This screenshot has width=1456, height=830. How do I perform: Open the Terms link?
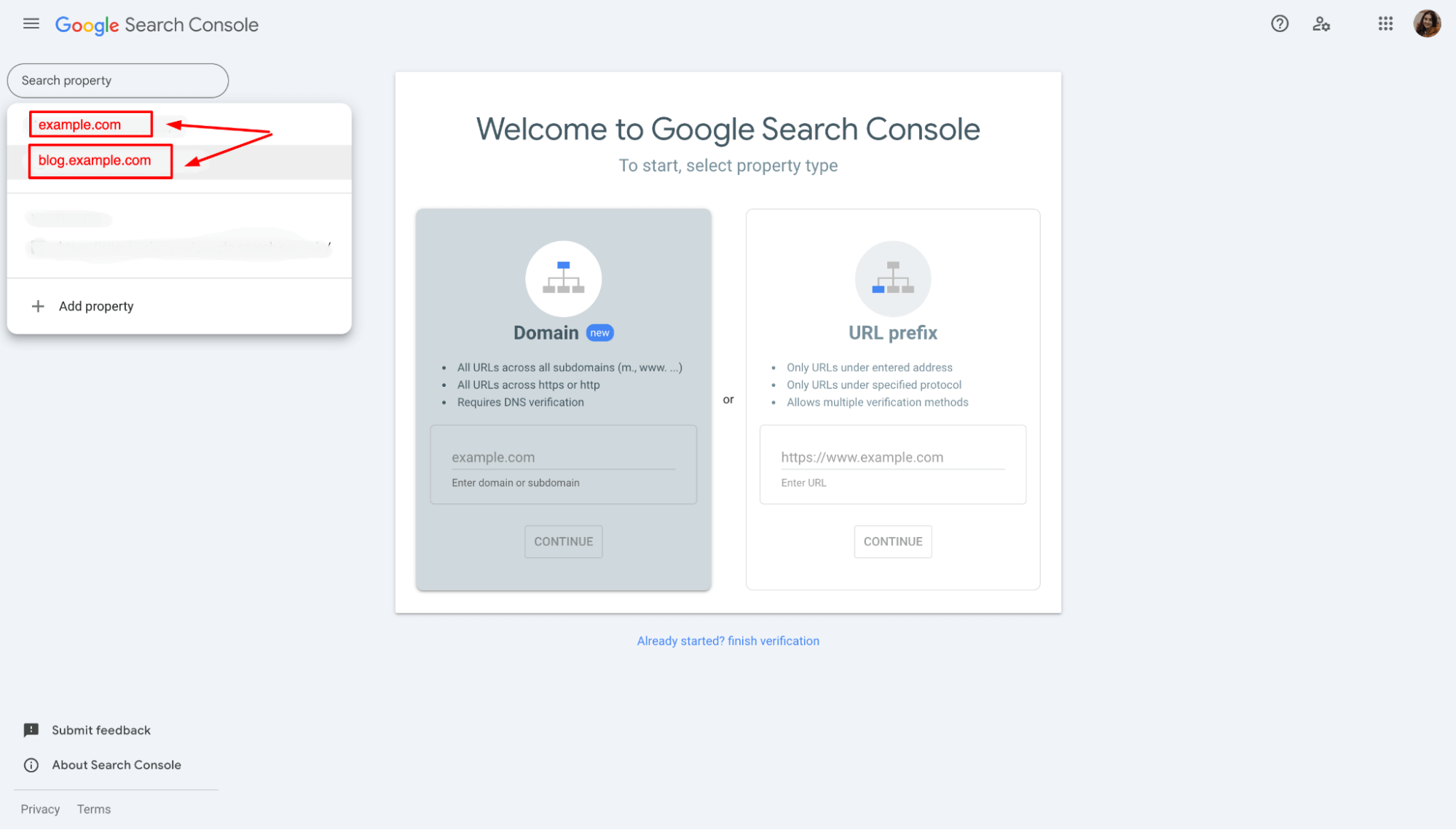pyautogui.click(x=94, y=809)
